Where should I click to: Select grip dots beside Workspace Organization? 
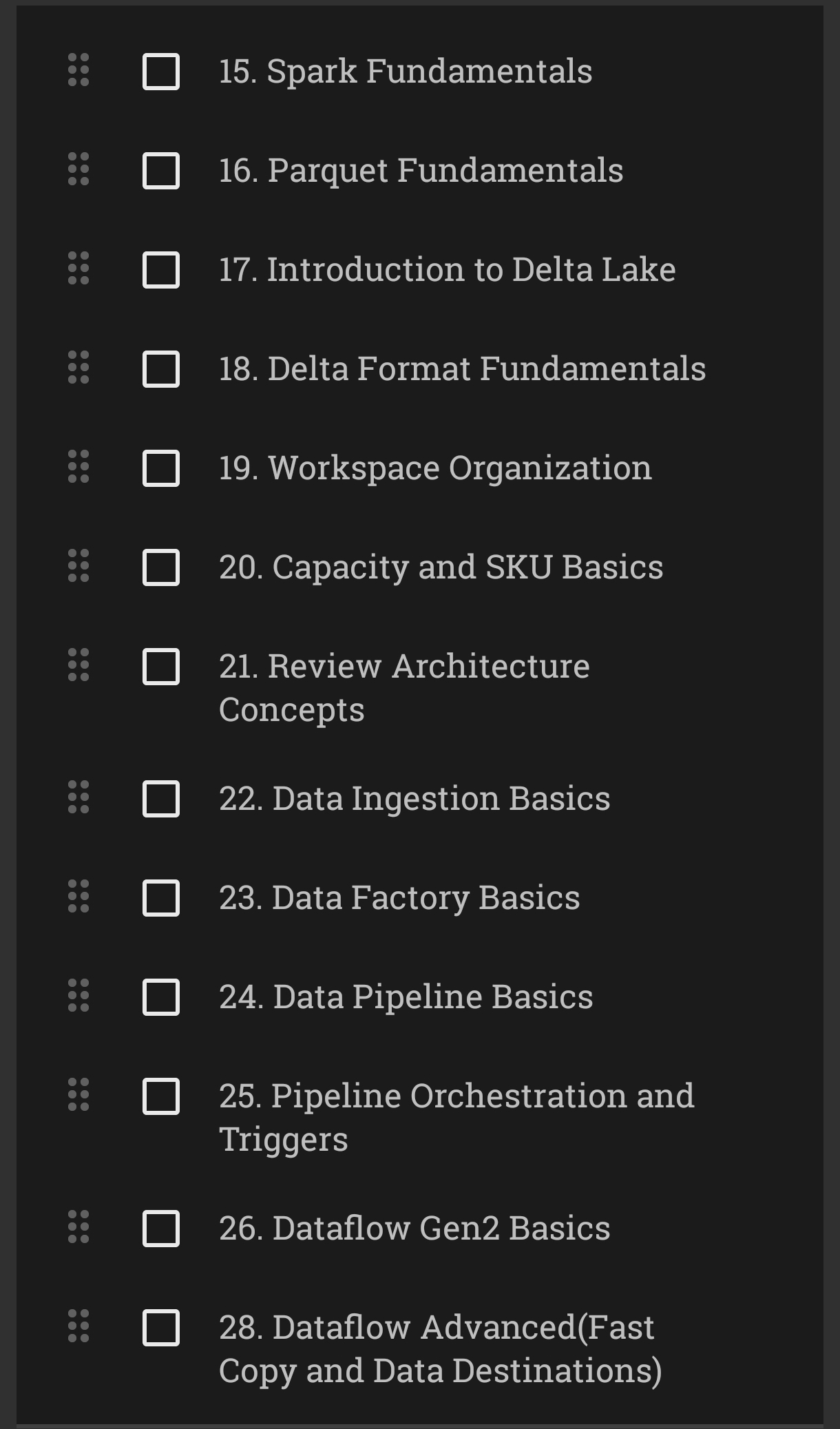pos(78,467)
